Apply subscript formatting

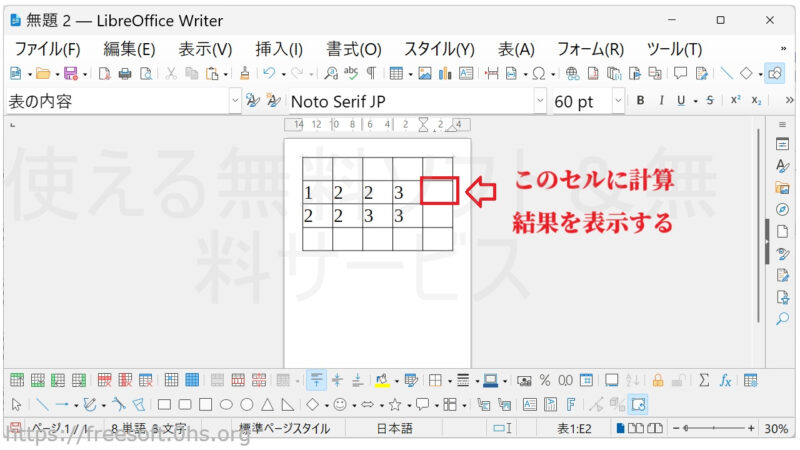(756, 101)
